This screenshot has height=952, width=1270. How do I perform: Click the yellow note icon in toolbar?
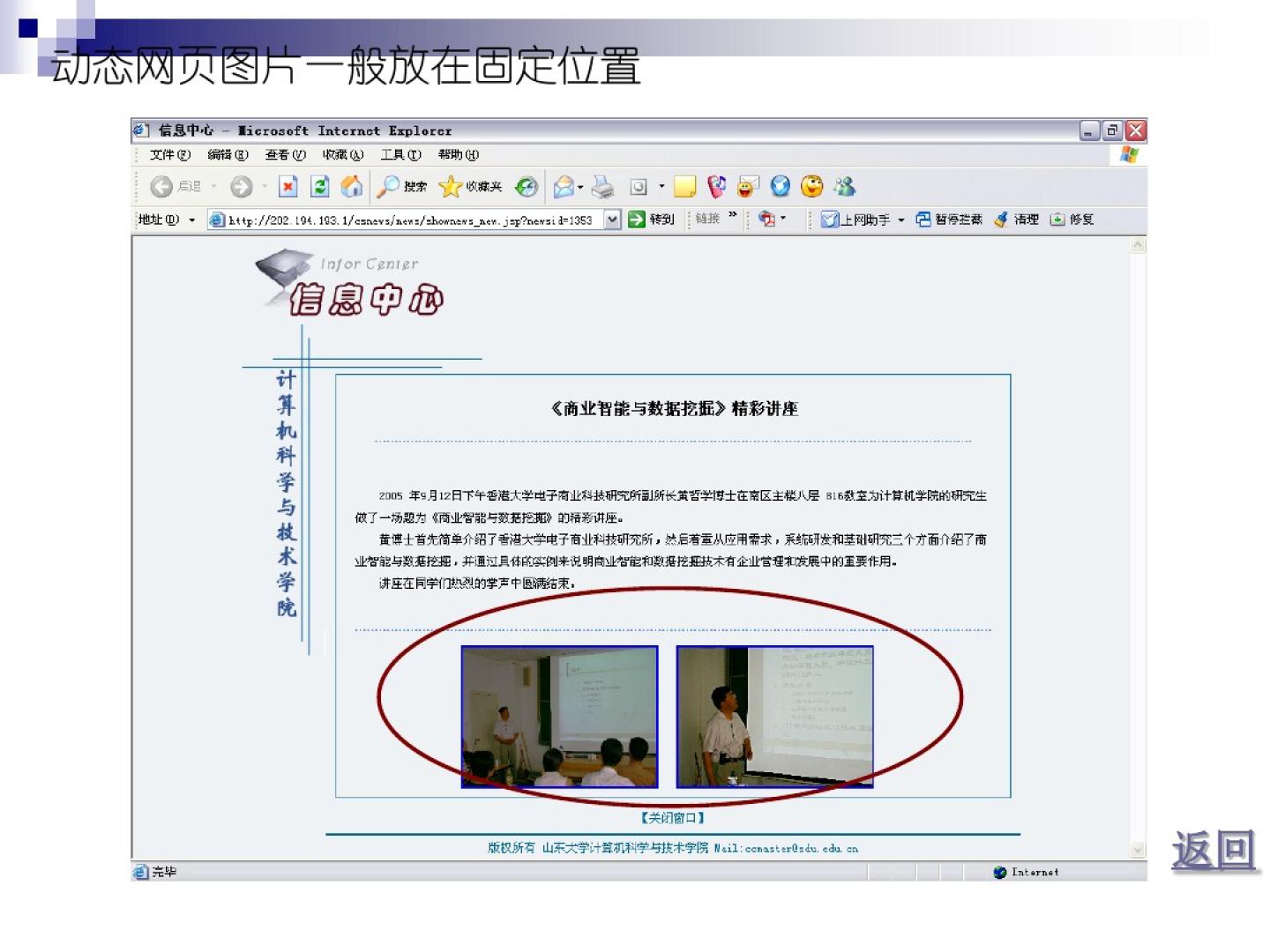tap(684, 187)
